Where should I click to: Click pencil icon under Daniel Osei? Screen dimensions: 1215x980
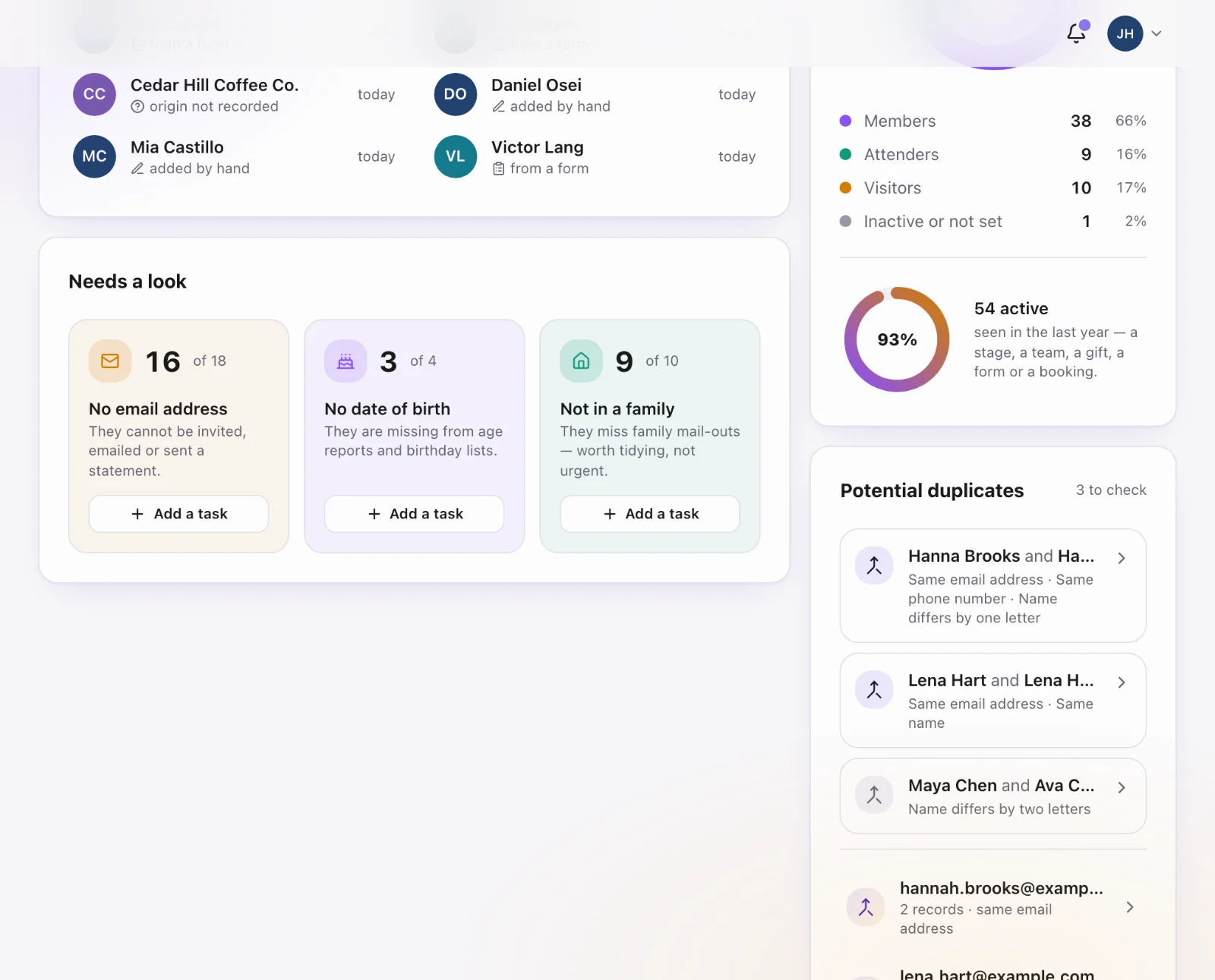tap(498, 107)
